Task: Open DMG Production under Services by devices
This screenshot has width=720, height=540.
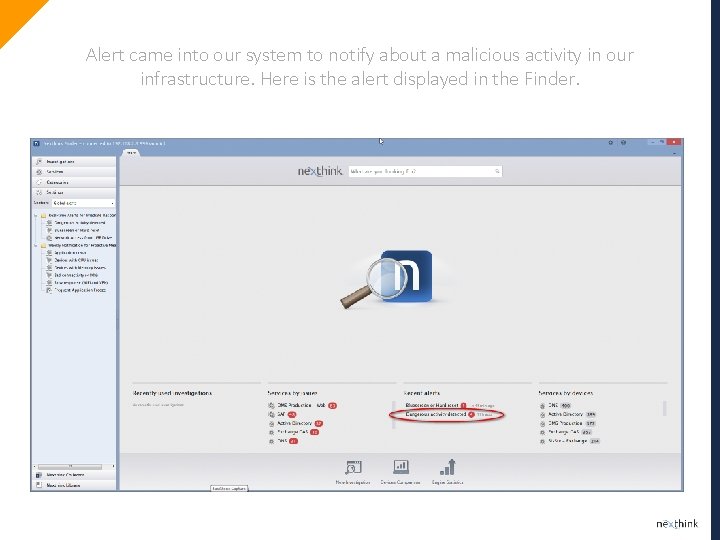Action: click(x=565, y=423)
